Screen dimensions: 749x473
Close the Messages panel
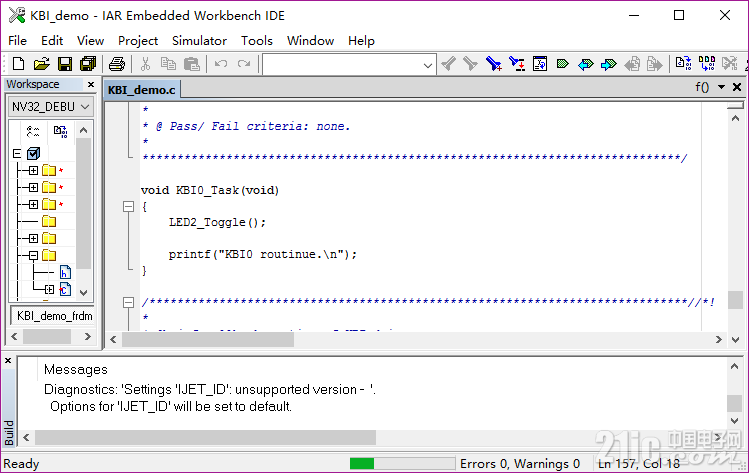(8, 361)
